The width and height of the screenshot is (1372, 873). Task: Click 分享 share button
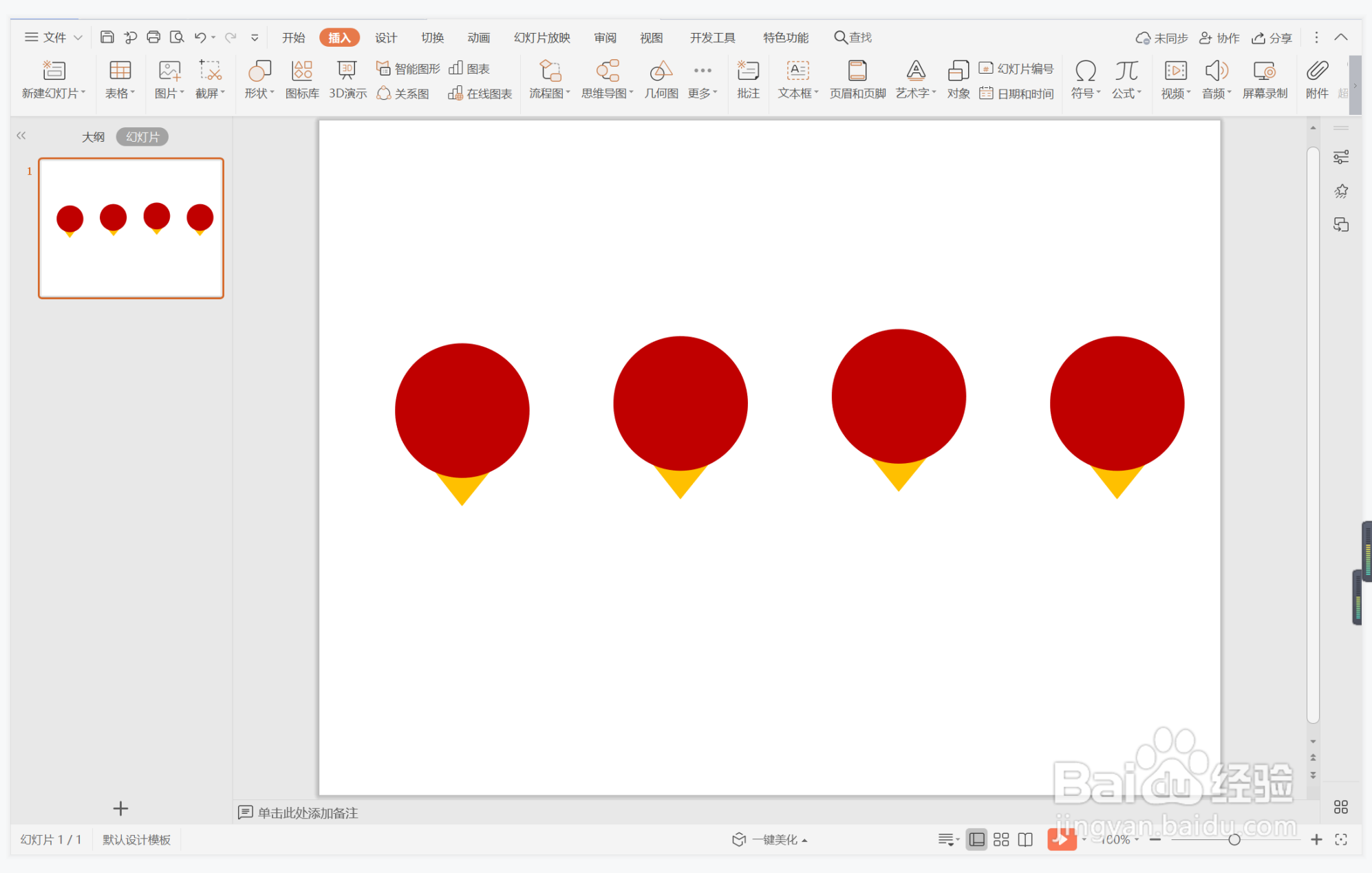click(1272, 38)
